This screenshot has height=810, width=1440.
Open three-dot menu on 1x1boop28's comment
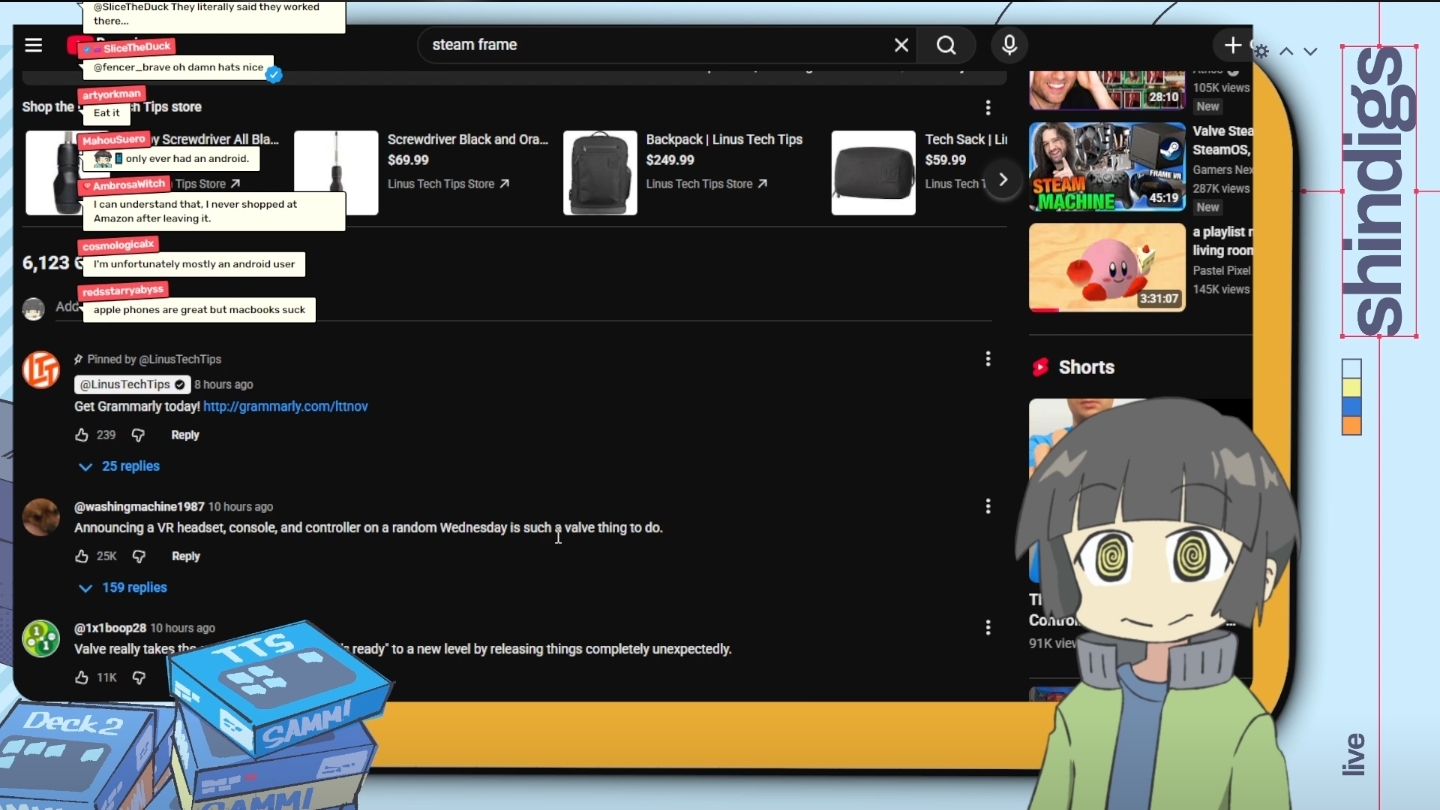point(988,627)
